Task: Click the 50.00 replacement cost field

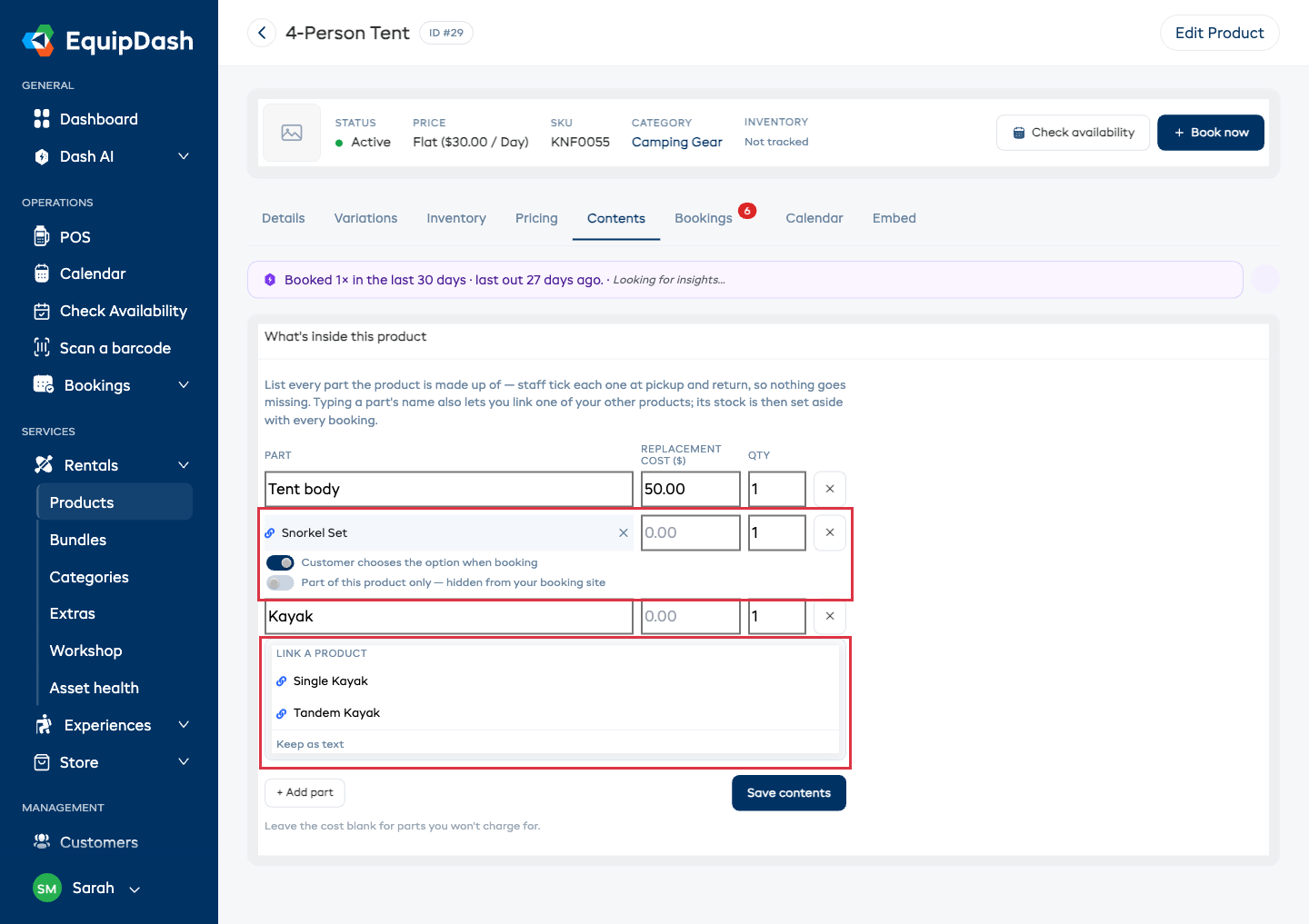Action: click(x=691, y=489)
